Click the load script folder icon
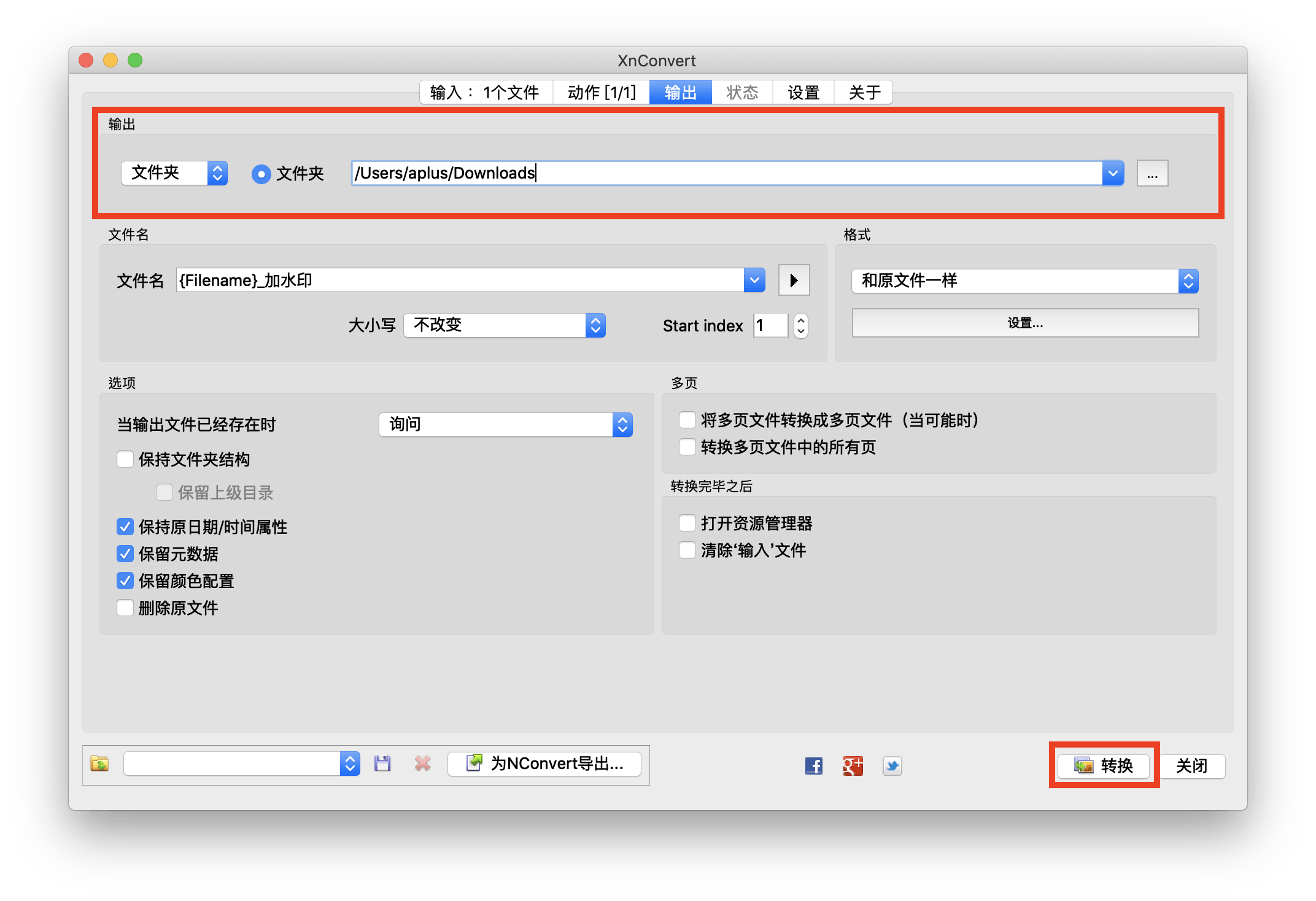The image size is (1316, 901). [x=99, y=764]
